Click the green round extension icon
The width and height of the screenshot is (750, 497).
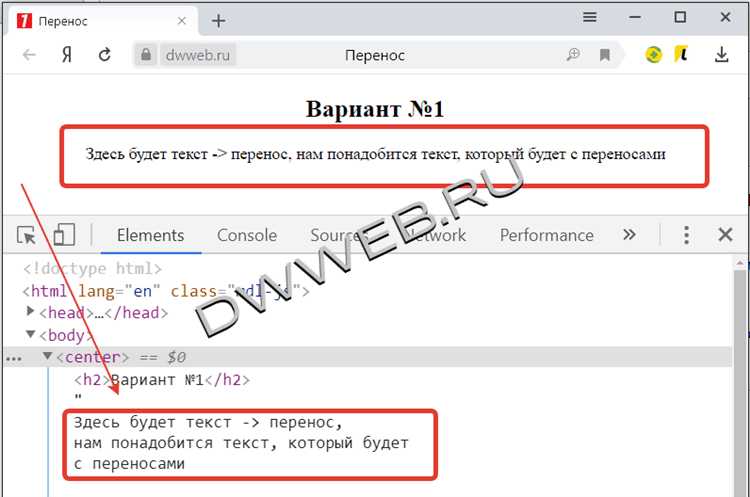pos(653,55)
